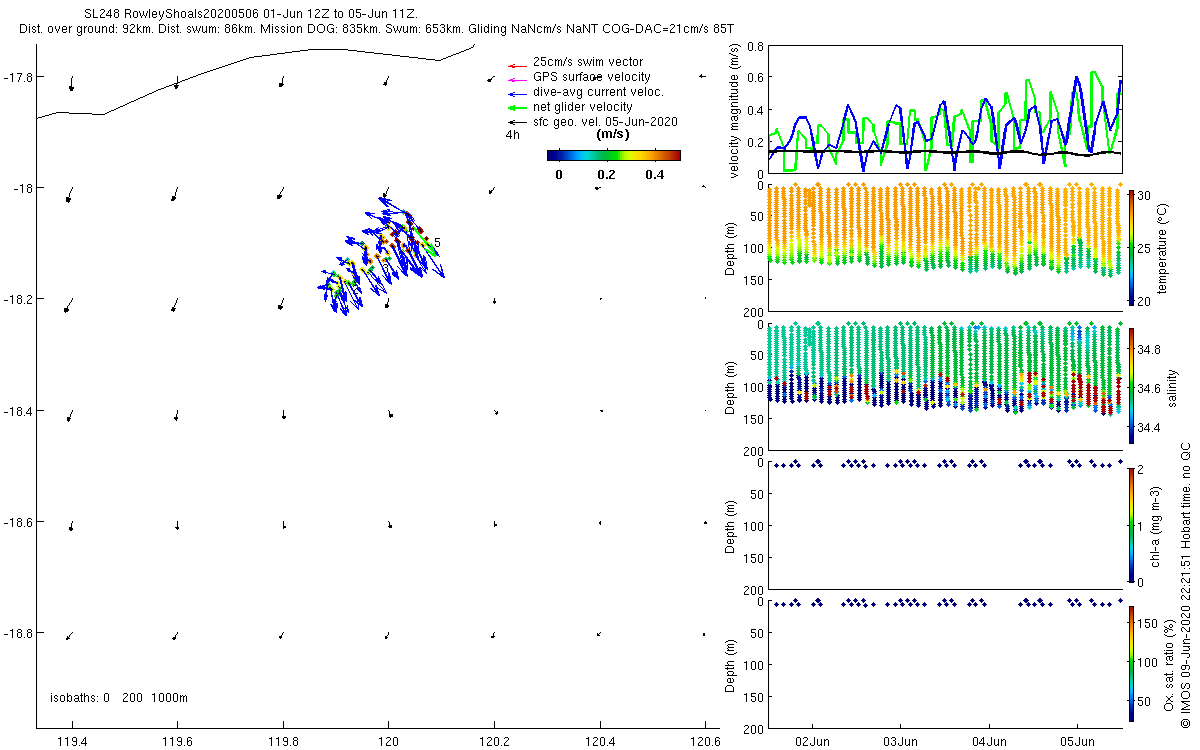Click the '0.4' tick under velocity color bar
The width and height of the screenshot is (1200, 750).
tap(654, 175)
